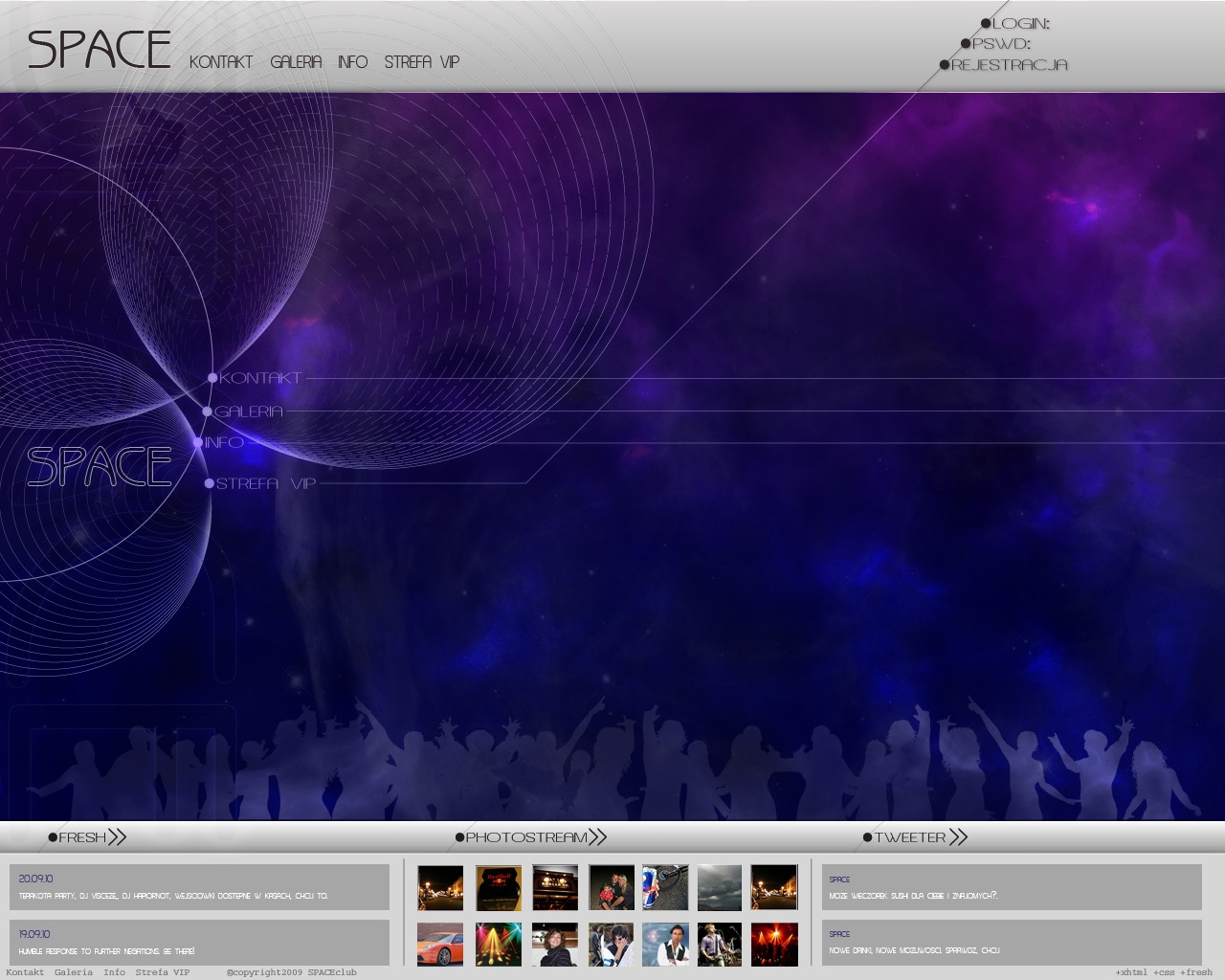The height and width of the screenshot is (980, 1225).
Task: Open the tweet about wieczorek sushi
Action: point(1012,887)
